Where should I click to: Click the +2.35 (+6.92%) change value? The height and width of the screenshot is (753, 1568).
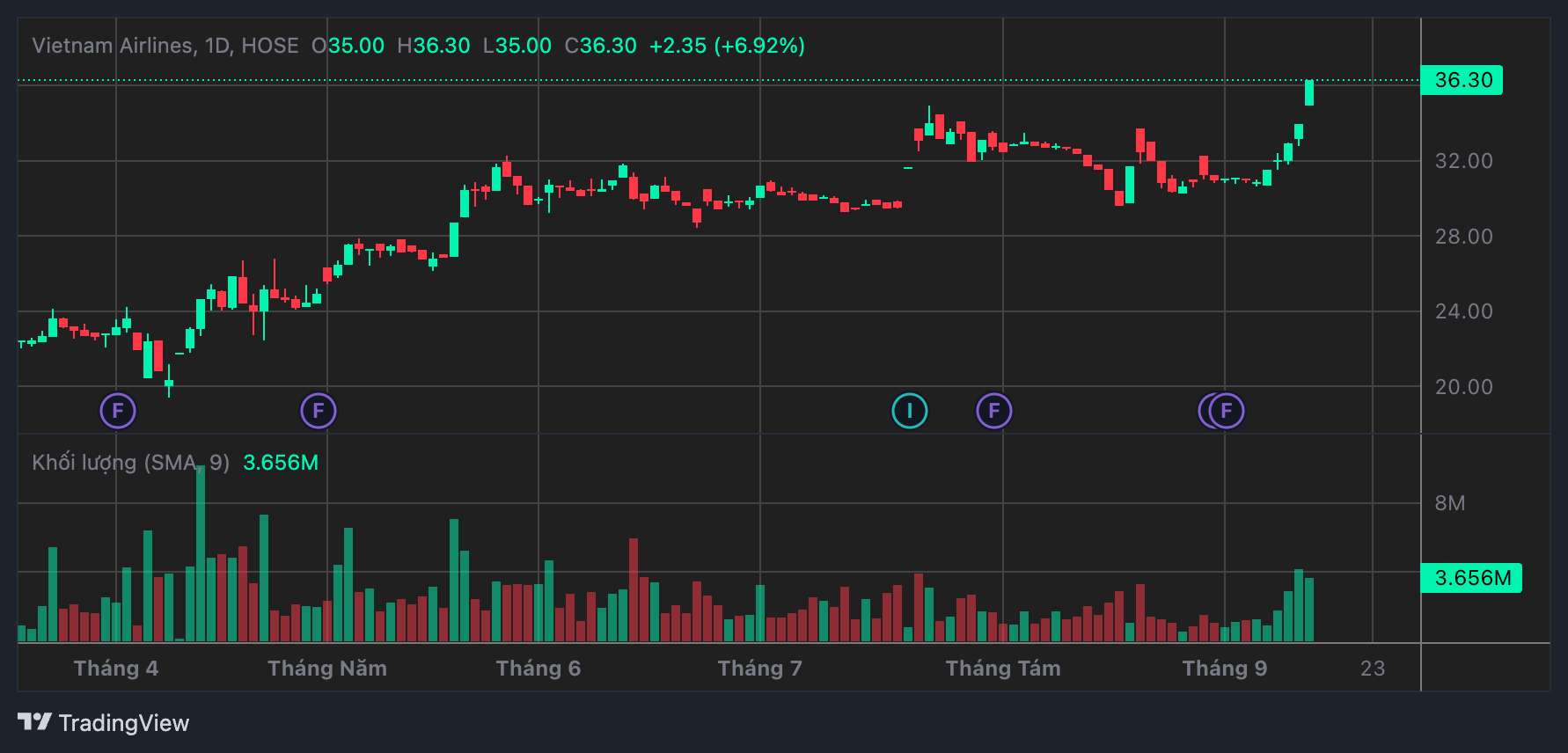click(727, 46)
